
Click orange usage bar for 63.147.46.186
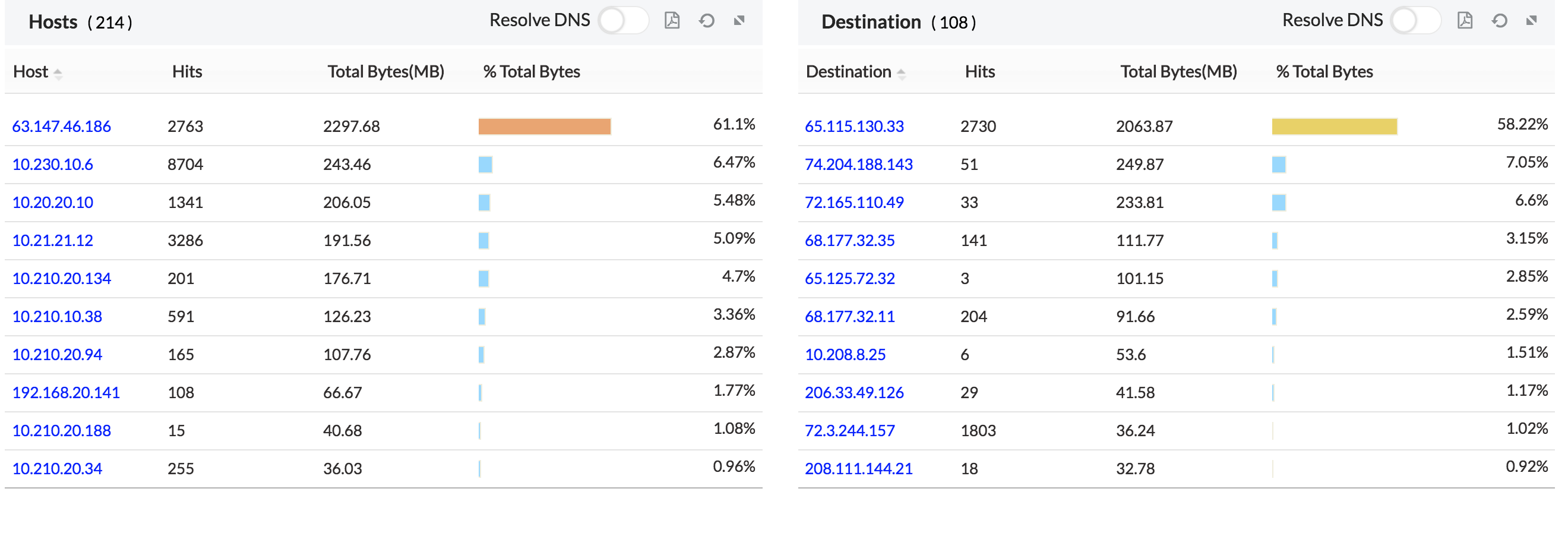[x=544, y=127]
